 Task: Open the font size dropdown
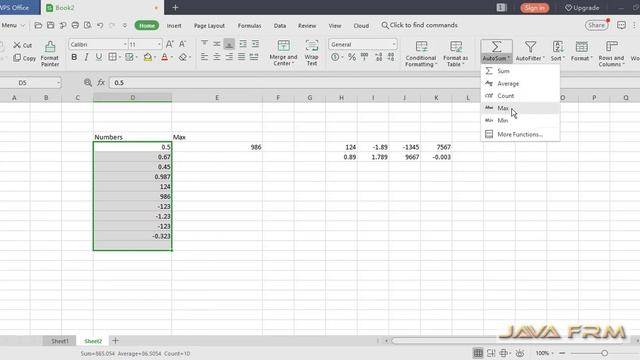click(x=159, y=44)
